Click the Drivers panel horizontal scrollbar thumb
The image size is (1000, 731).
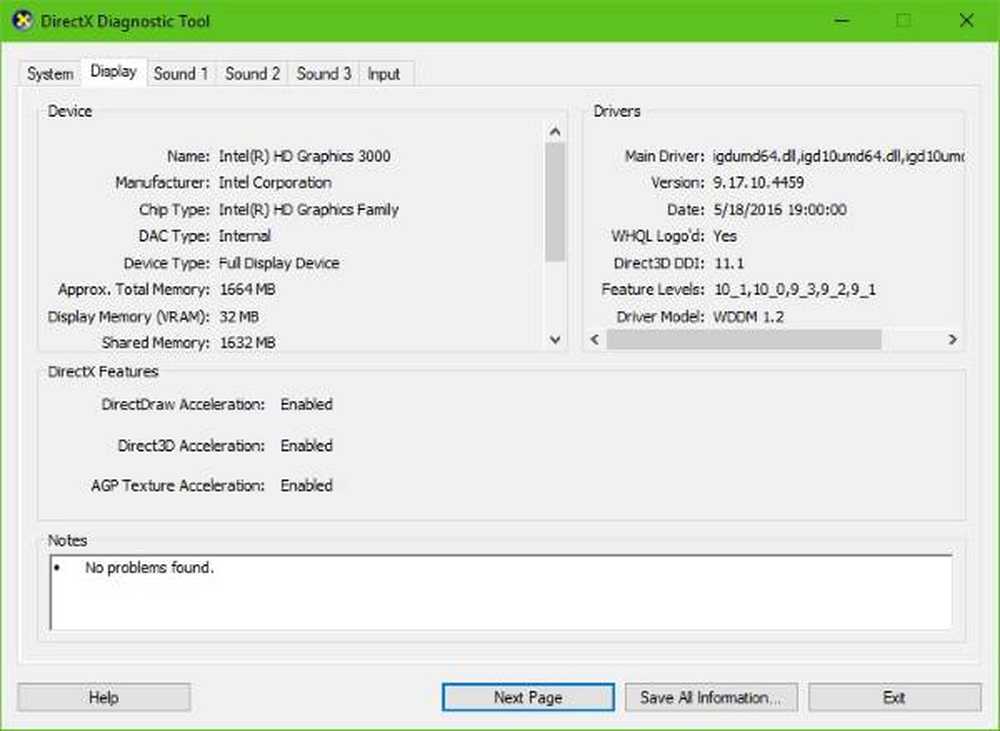[x=744, y=339]
